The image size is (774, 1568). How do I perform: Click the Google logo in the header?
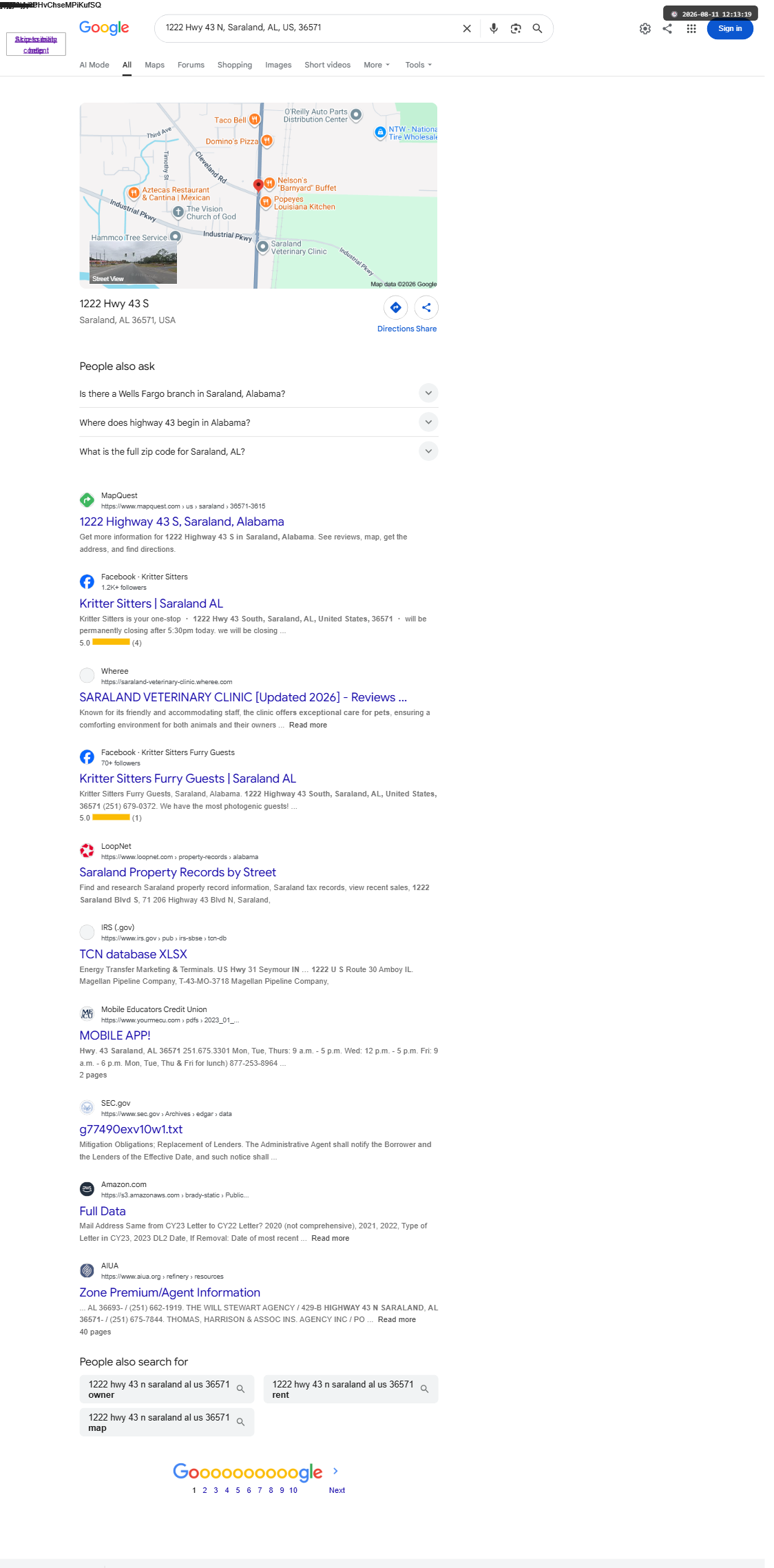104,28
